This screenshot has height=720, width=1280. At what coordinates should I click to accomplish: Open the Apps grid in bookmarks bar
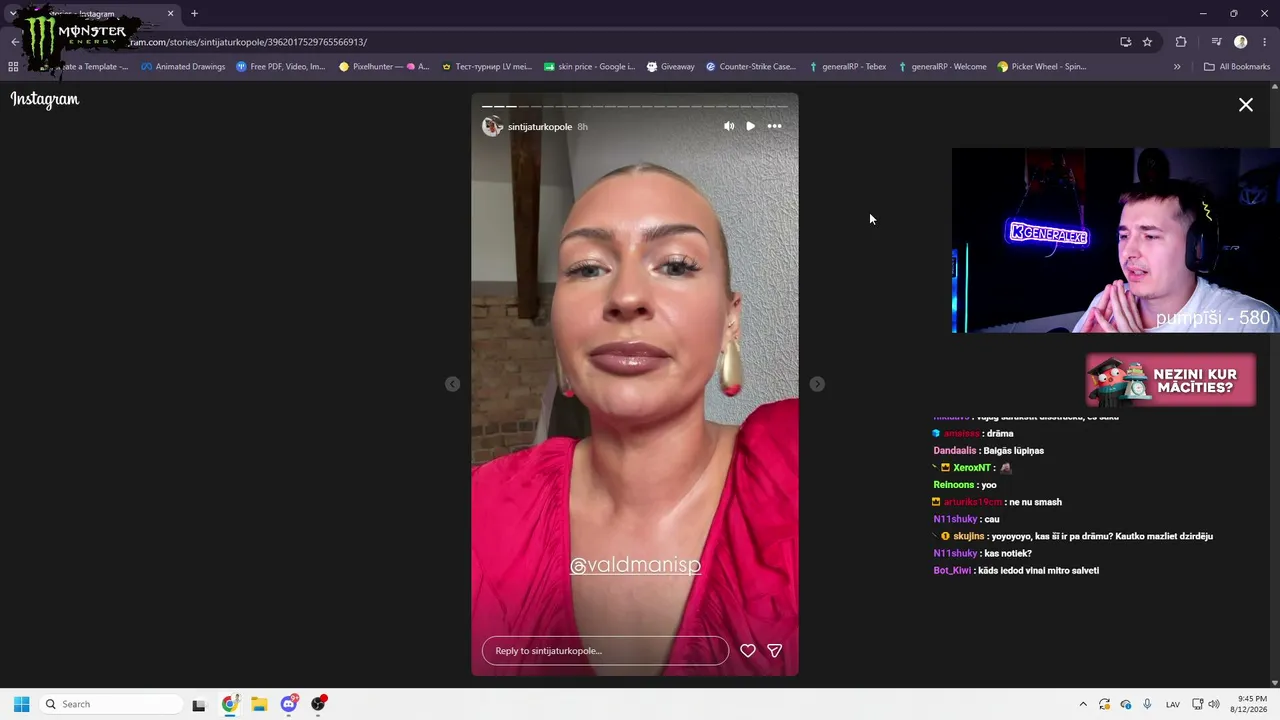pyautogui.click(x=13, y=67)
